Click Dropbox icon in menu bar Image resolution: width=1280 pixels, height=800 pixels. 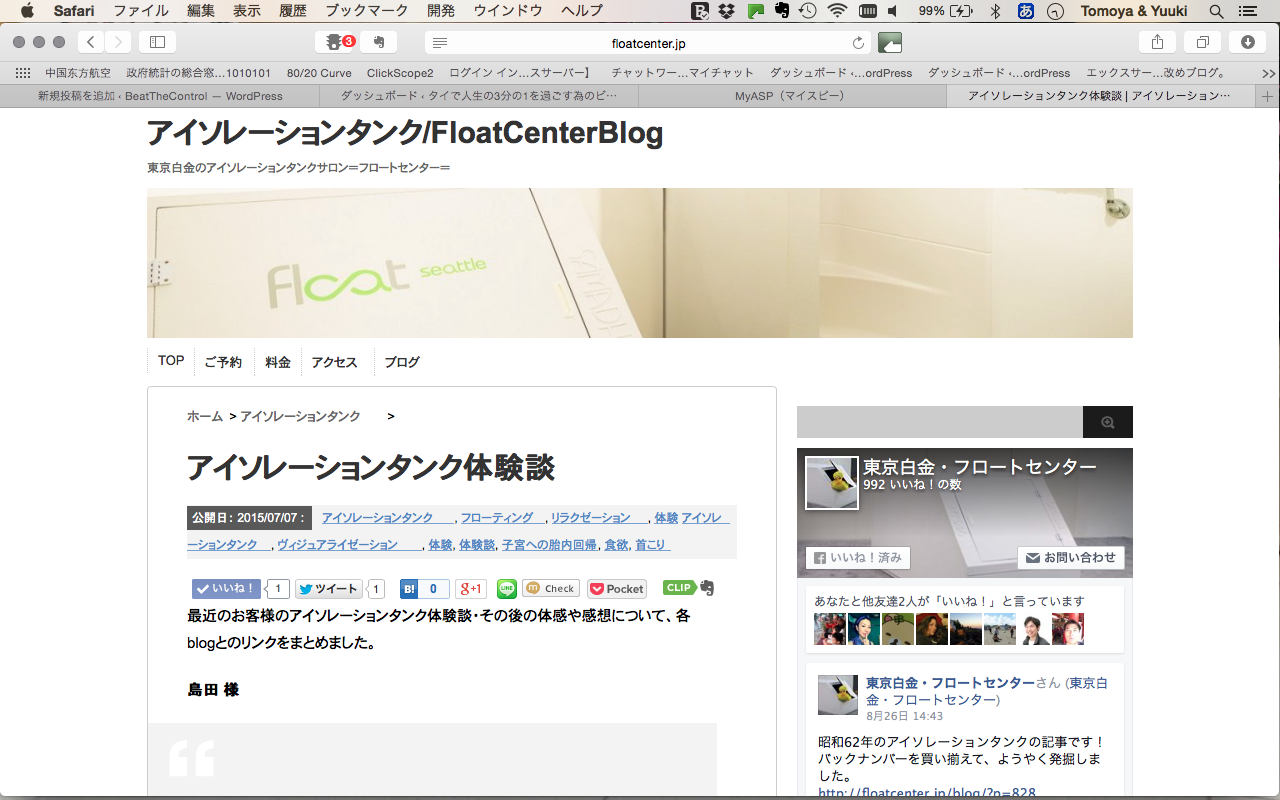pyautogui.click(x=728, y=11)
